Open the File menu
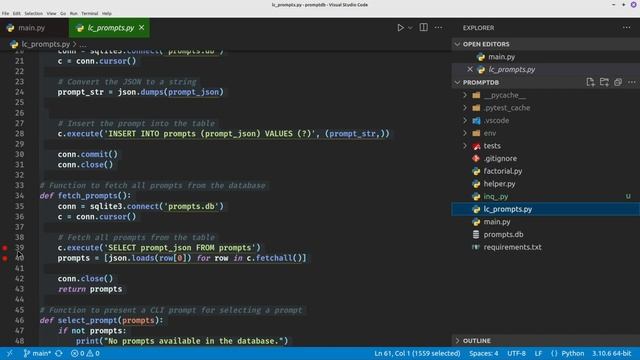 pos(5,13)
